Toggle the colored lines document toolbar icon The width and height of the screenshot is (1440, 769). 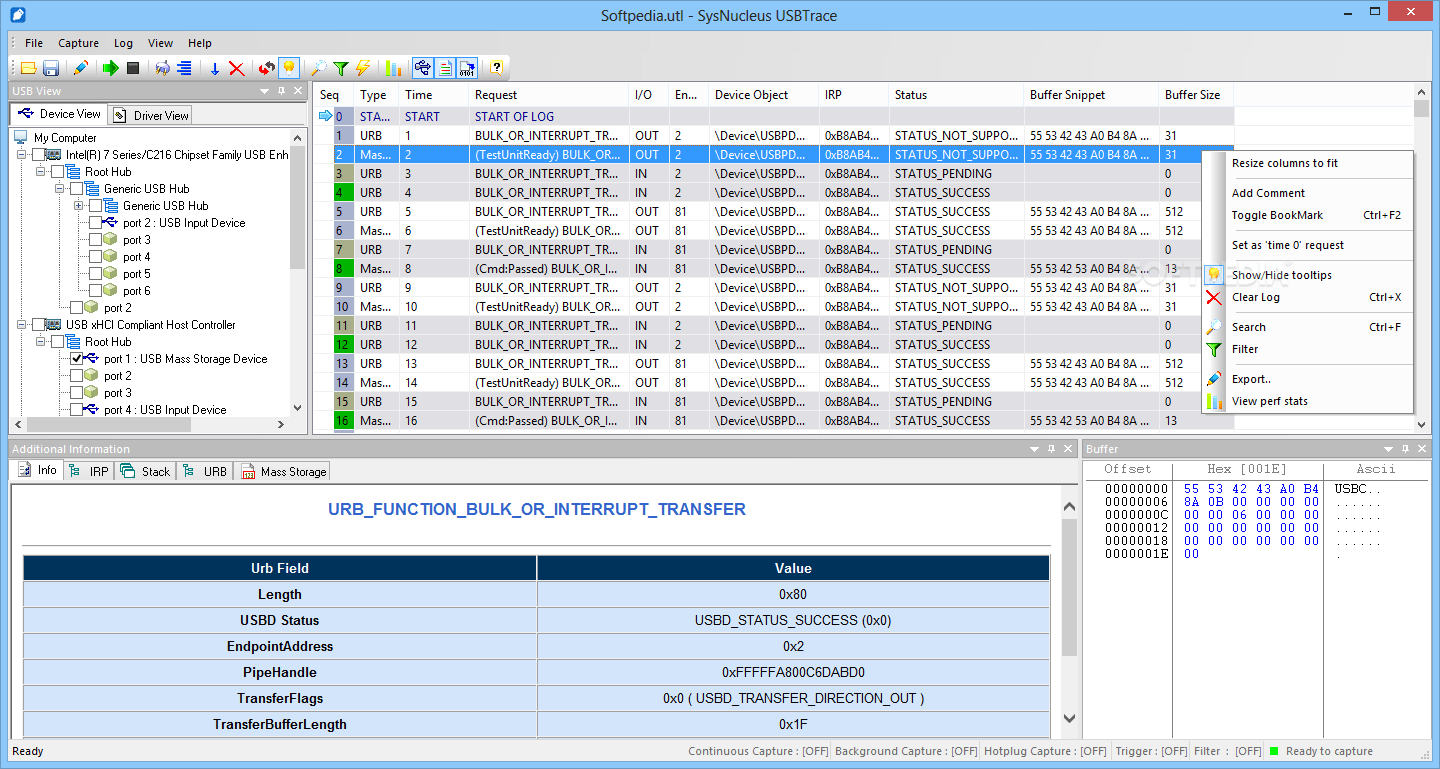click(x=445, y=68)
